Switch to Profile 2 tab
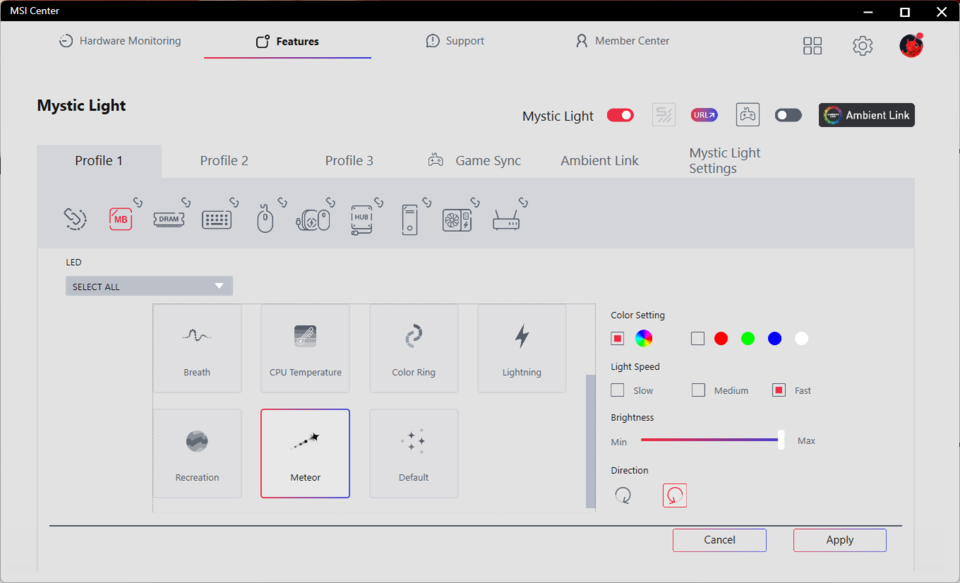 point(224,160)
